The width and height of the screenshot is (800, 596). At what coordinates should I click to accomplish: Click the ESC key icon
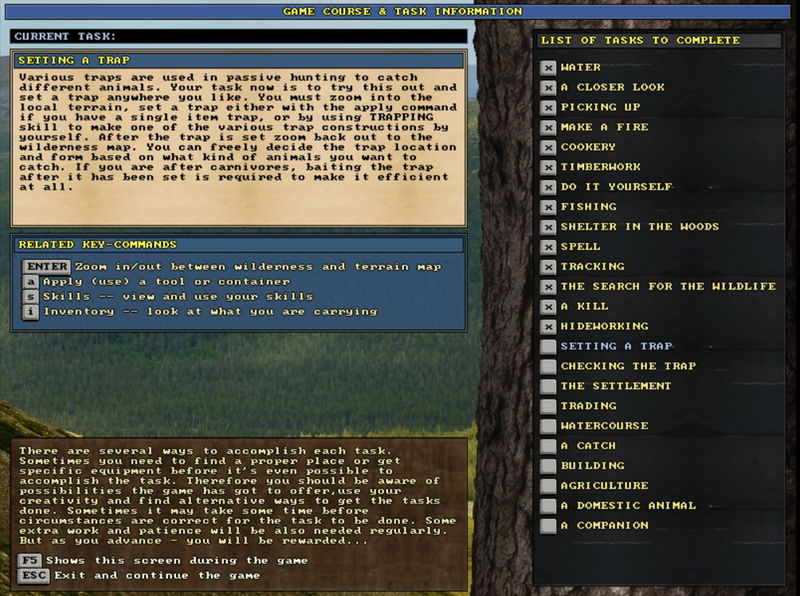tap(33, 576)
